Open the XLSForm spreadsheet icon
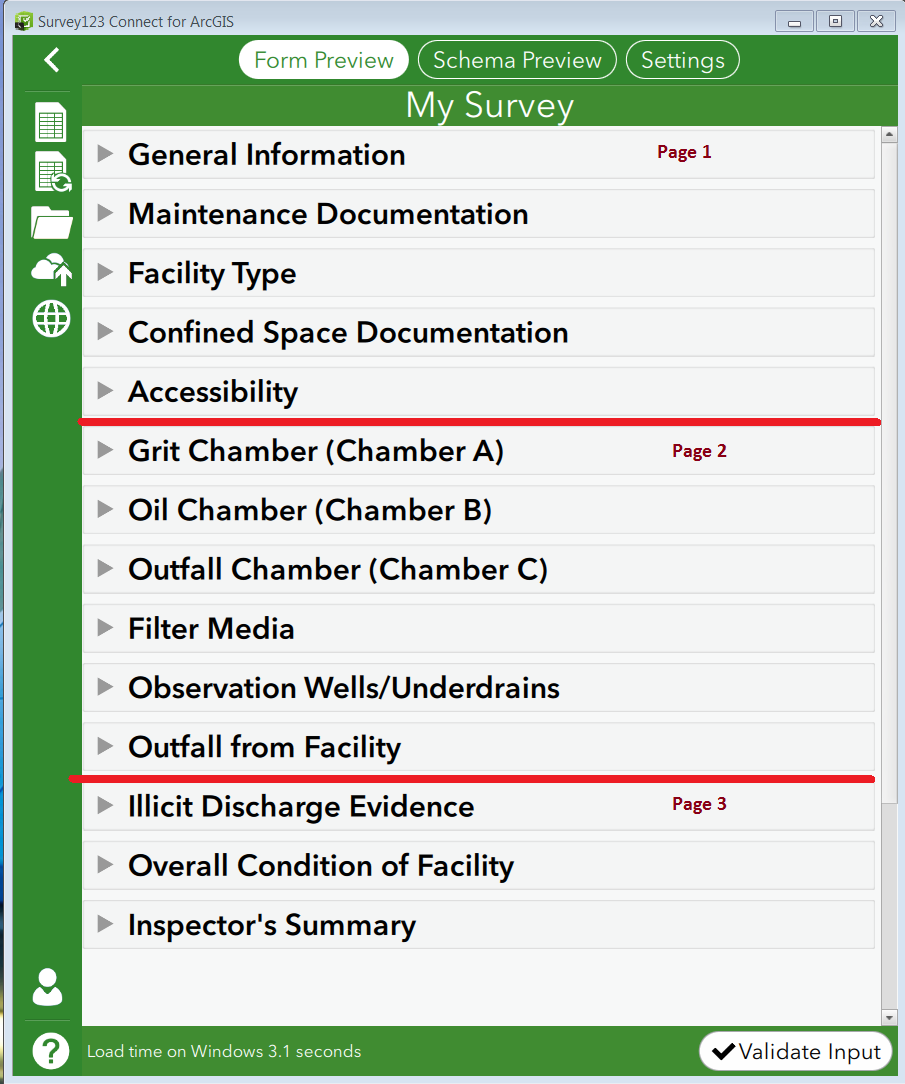 click(x=50, y=122)
